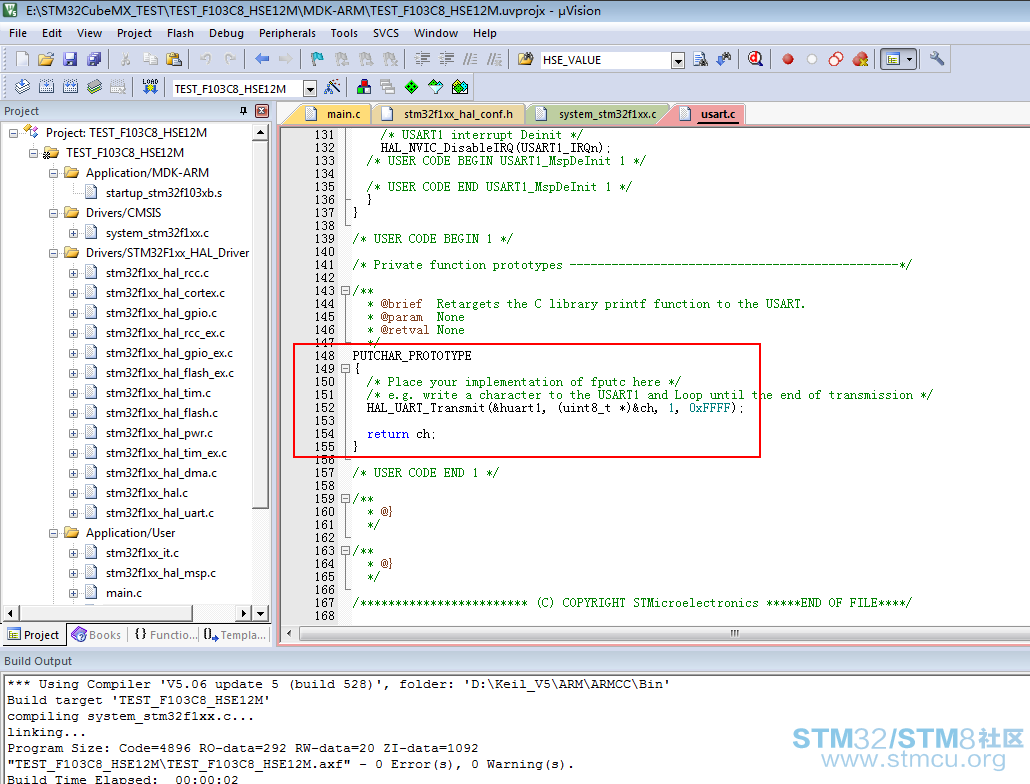Insert breakpoint using red circle icon
Viewport: 1030px width, 784px height.
(x=788, y=59)
